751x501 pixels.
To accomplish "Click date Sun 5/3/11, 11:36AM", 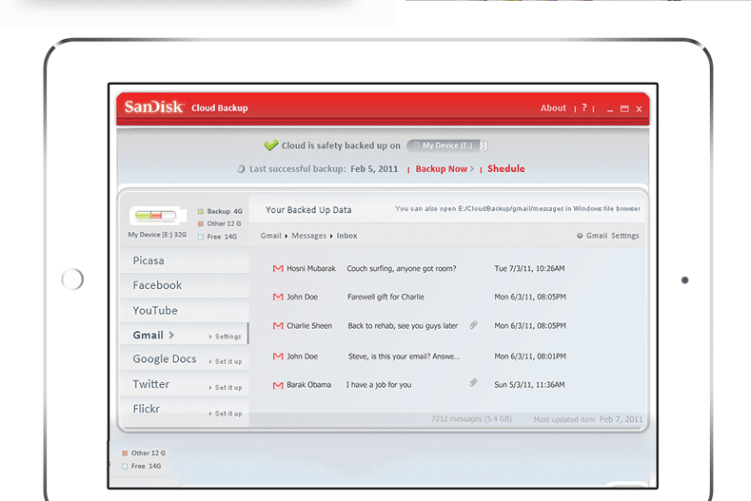I will [x=529, y=385].
